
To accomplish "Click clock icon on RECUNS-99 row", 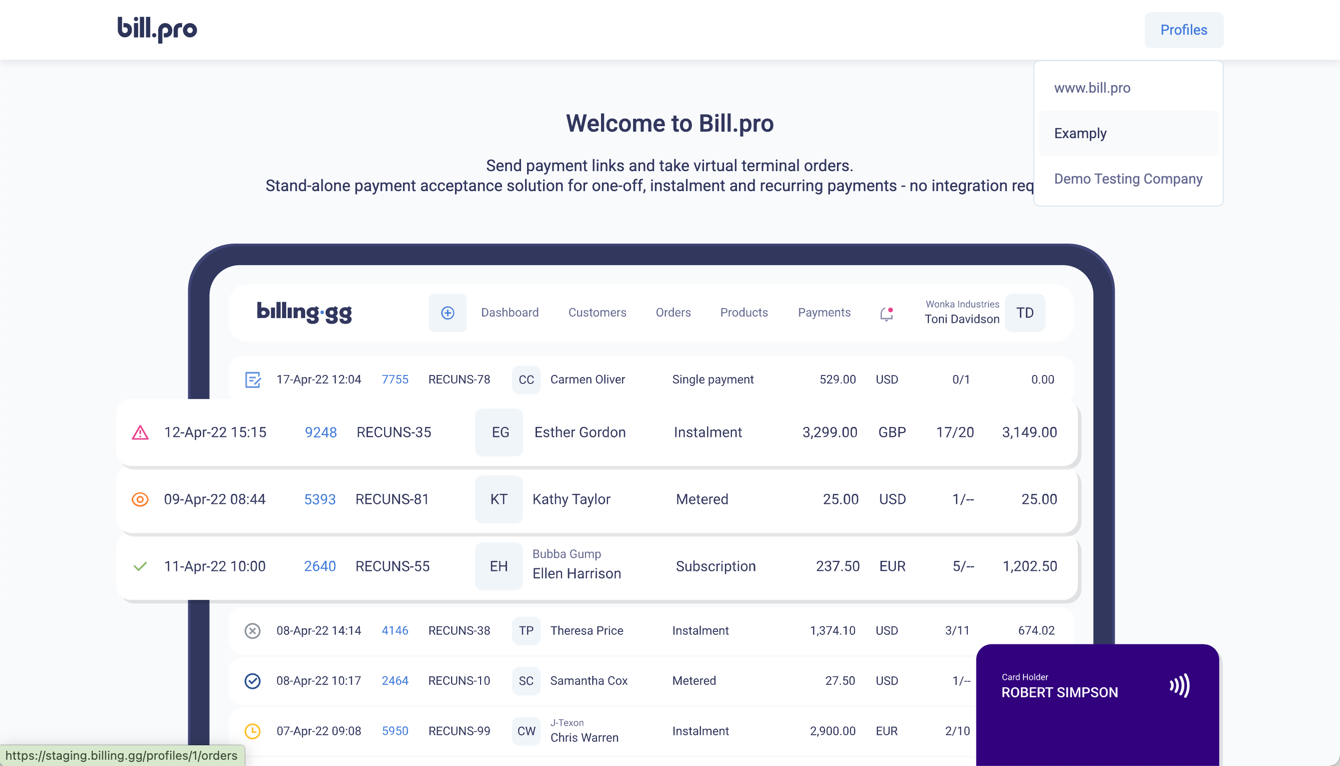I will [253, 731].
